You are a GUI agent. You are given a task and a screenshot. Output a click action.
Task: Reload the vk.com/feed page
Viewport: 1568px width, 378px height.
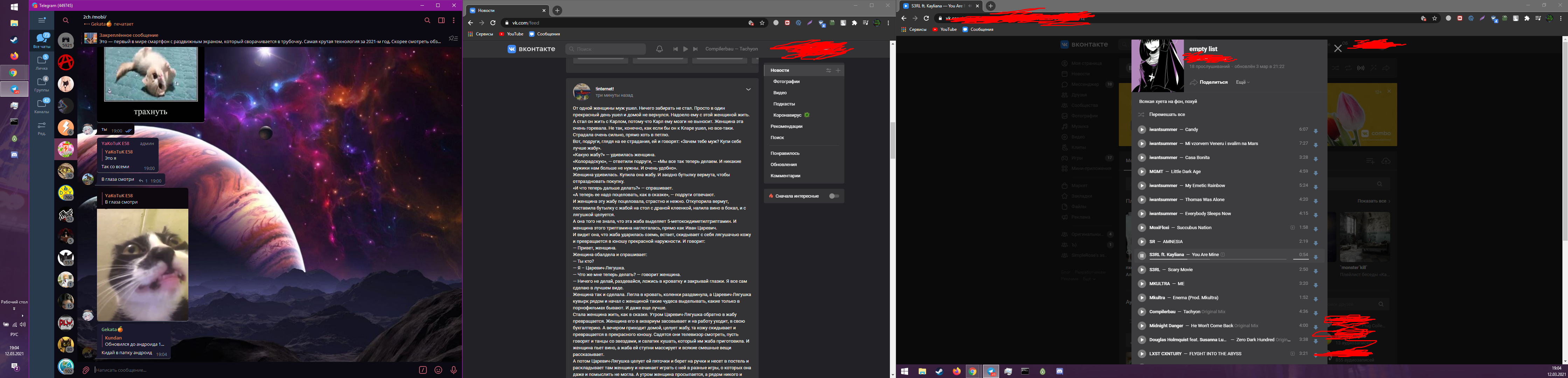coord(493,23)
